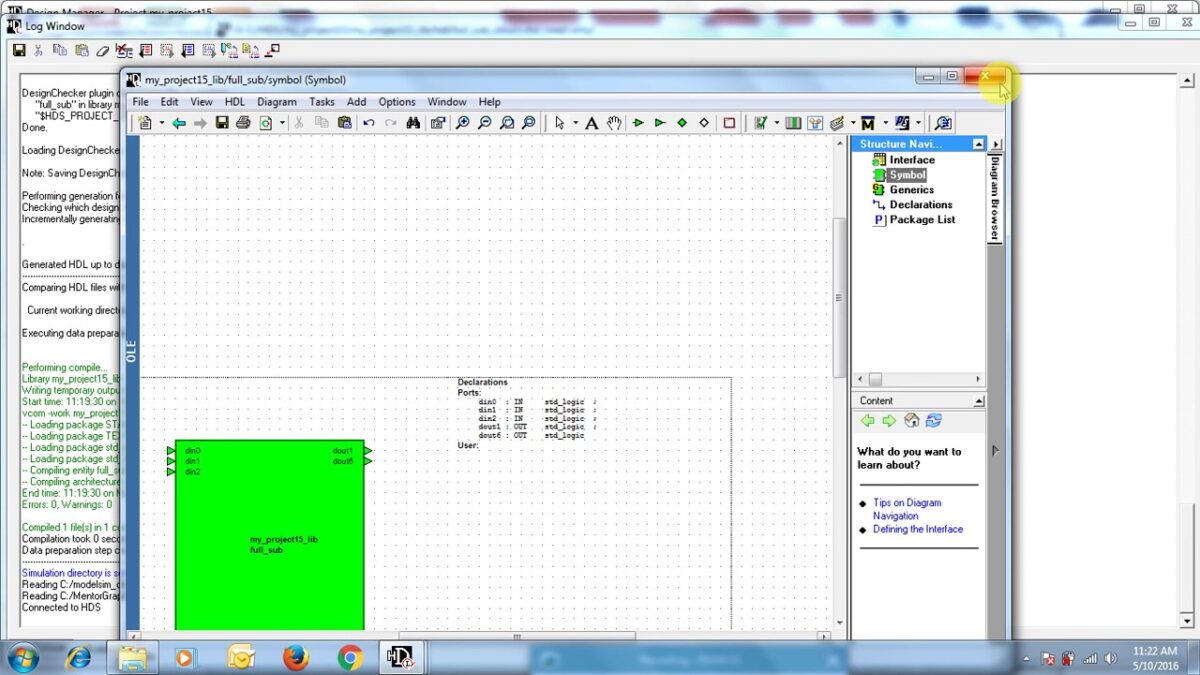Open the Tasks menu
This screenshot has height=675, width=1200.
pyautogui.click(x=322, y=102)
